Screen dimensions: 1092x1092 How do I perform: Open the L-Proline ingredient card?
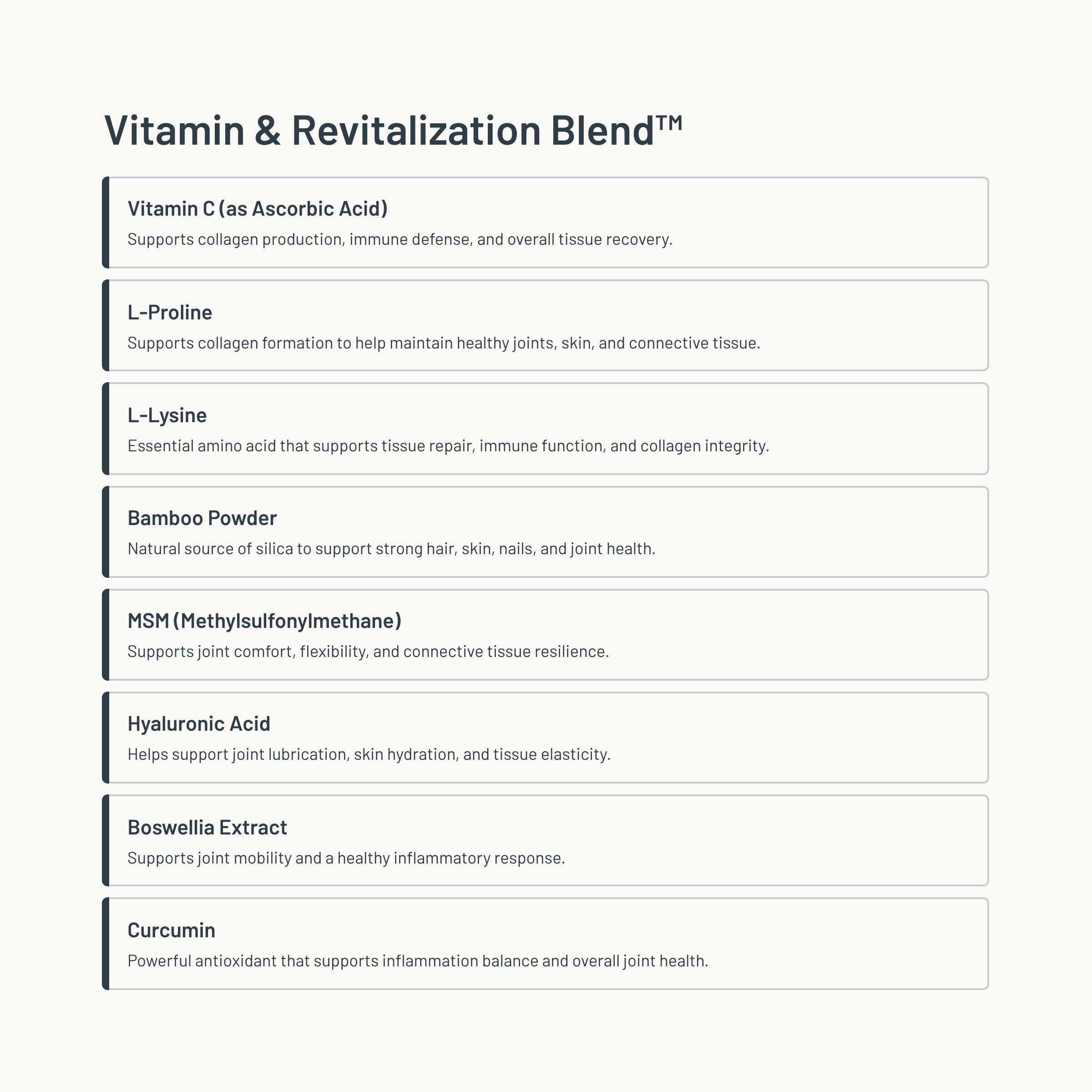546,326
